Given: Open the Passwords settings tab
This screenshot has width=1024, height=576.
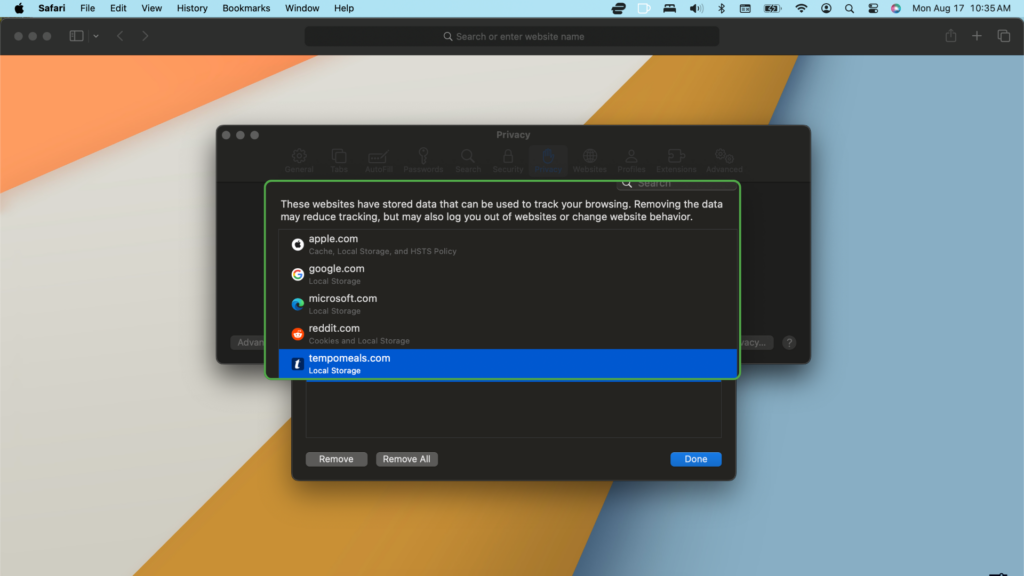Looking at the screenshot, I should tap(423, 161).
